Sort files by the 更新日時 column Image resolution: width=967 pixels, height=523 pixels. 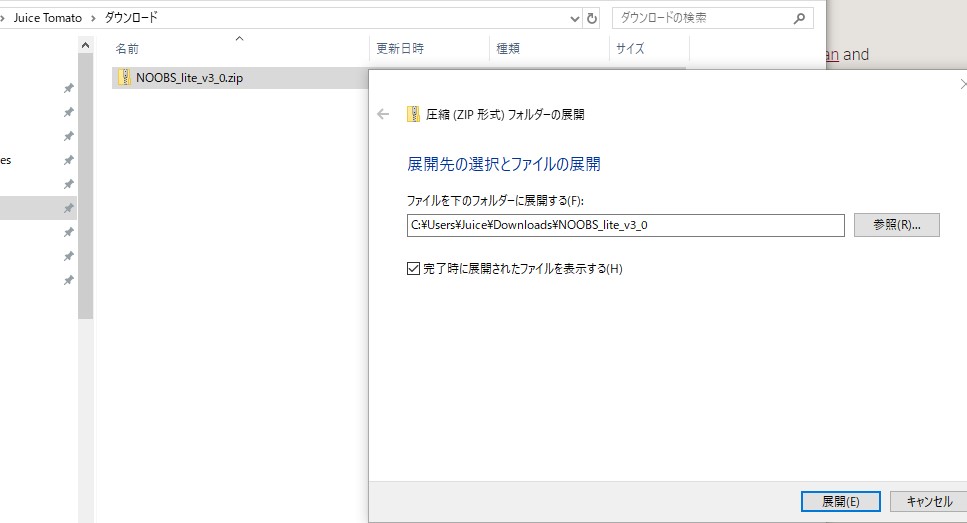400,49
